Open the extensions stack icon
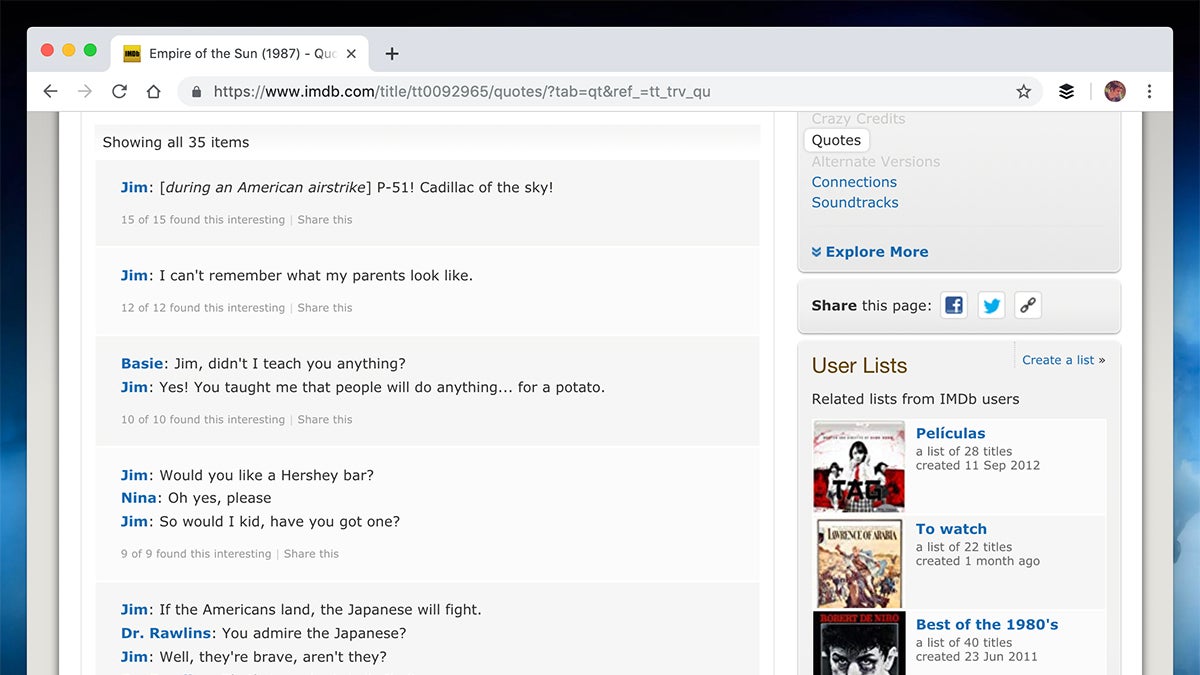Image resolution: width=1200 pixels, height=675 pixels. pos(1066,91)
